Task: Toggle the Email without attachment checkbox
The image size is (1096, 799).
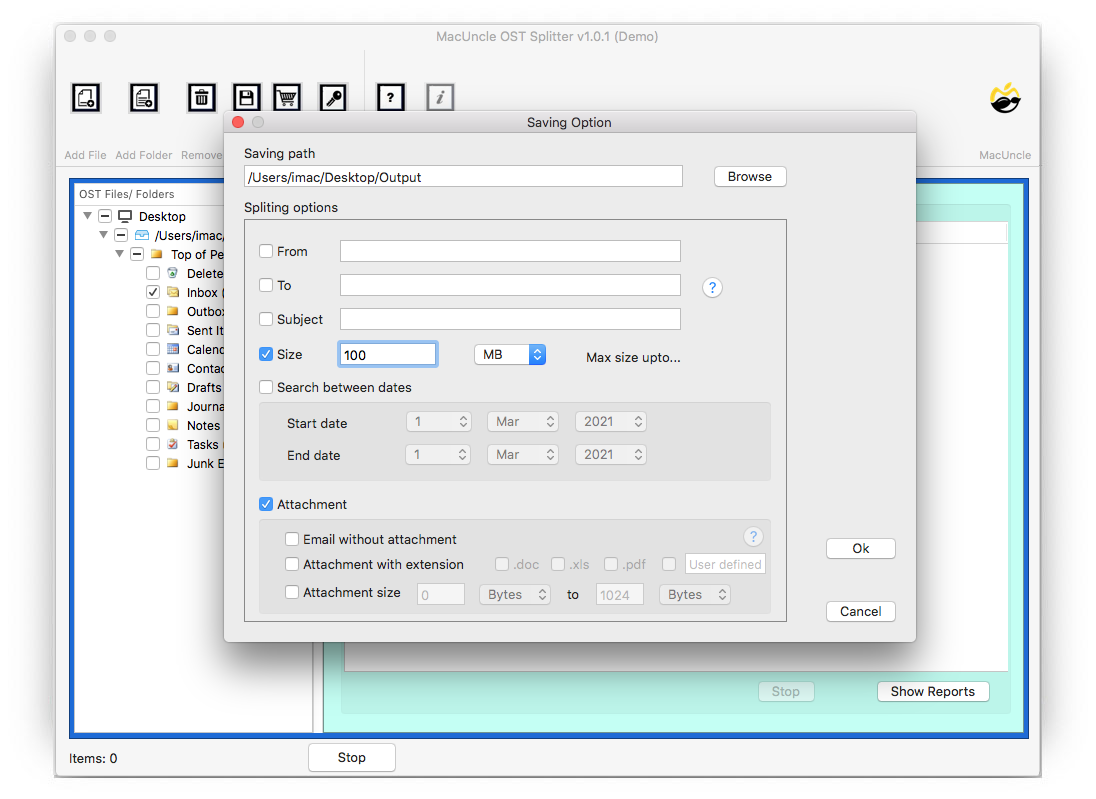Action: (292, 539)
